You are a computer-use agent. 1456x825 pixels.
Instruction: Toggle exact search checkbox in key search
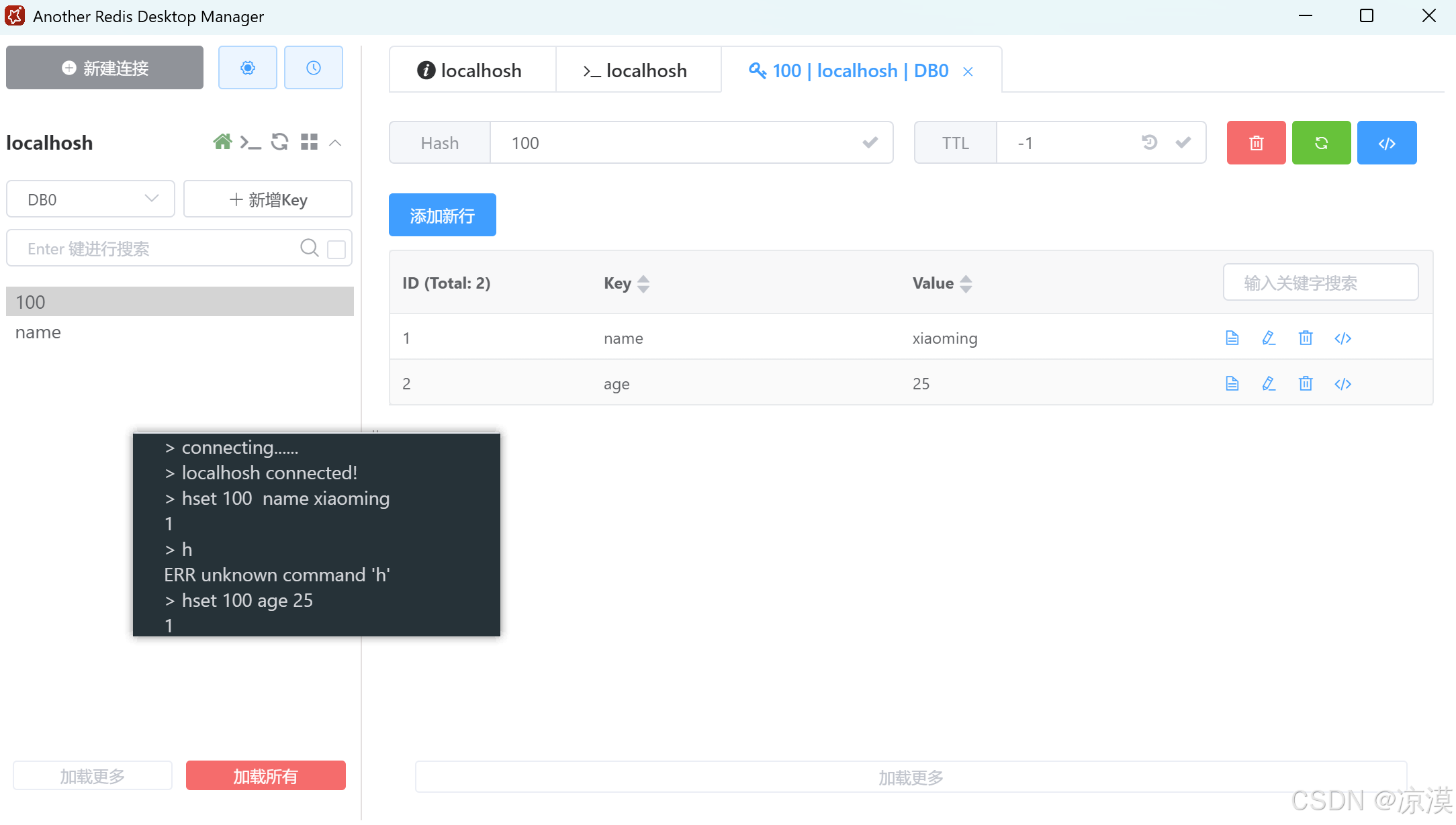(x=336, y=249)
